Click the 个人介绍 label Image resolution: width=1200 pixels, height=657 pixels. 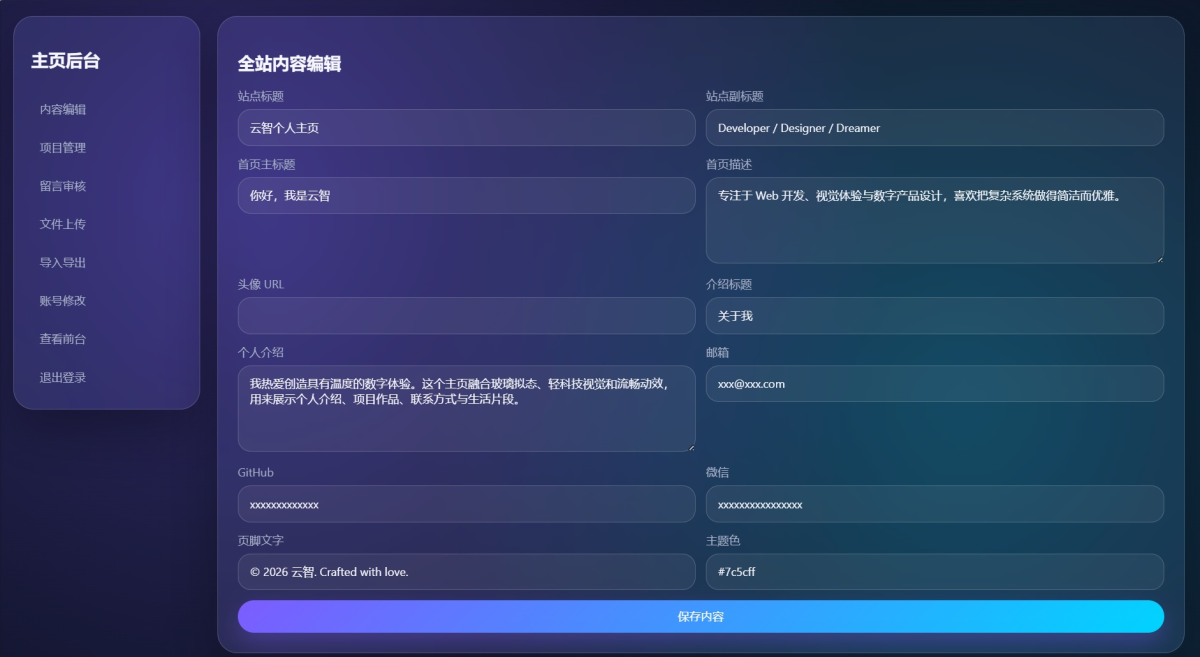click(x=261, y=353)
